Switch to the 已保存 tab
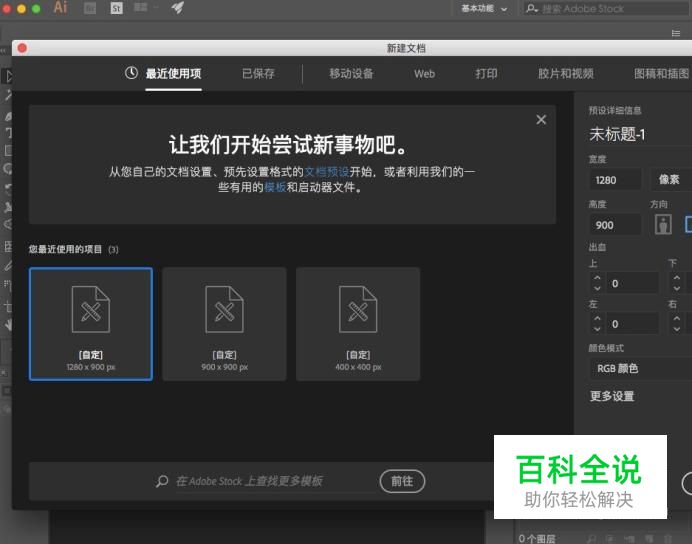The width and height of the screenshot is (692, 544). 258,73
